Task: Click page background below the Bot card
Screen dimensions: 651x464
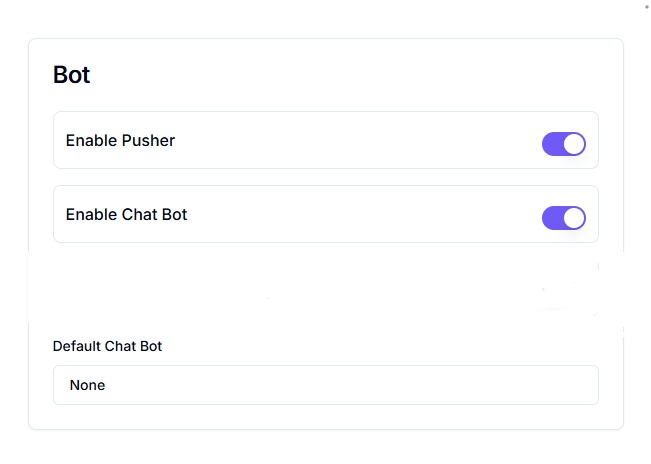Action: [325, 448]
